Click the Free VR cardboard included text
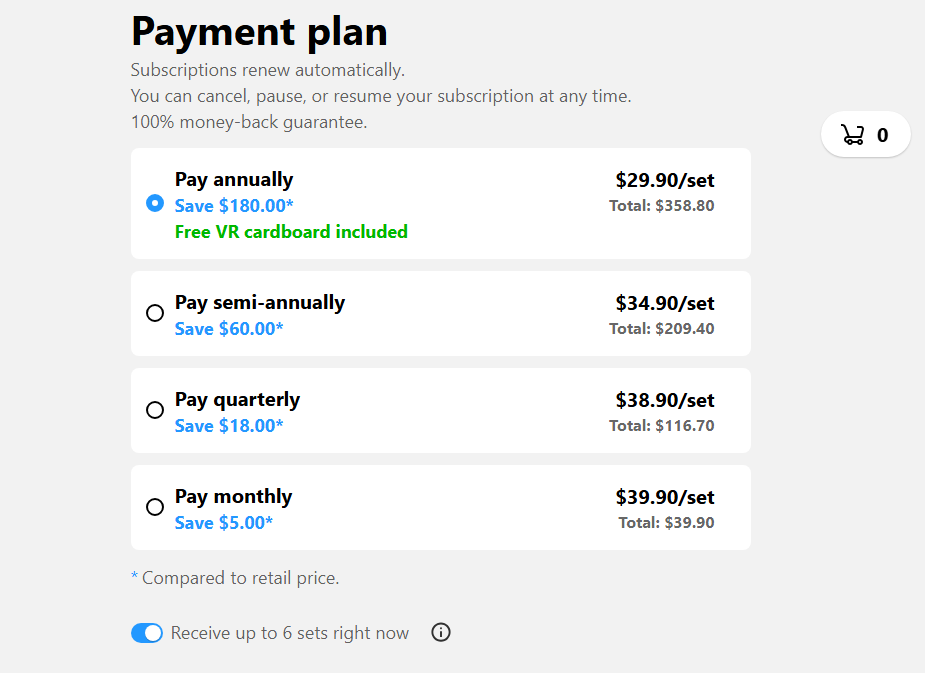This screenshot has width=925, height=673. point(291,232)
